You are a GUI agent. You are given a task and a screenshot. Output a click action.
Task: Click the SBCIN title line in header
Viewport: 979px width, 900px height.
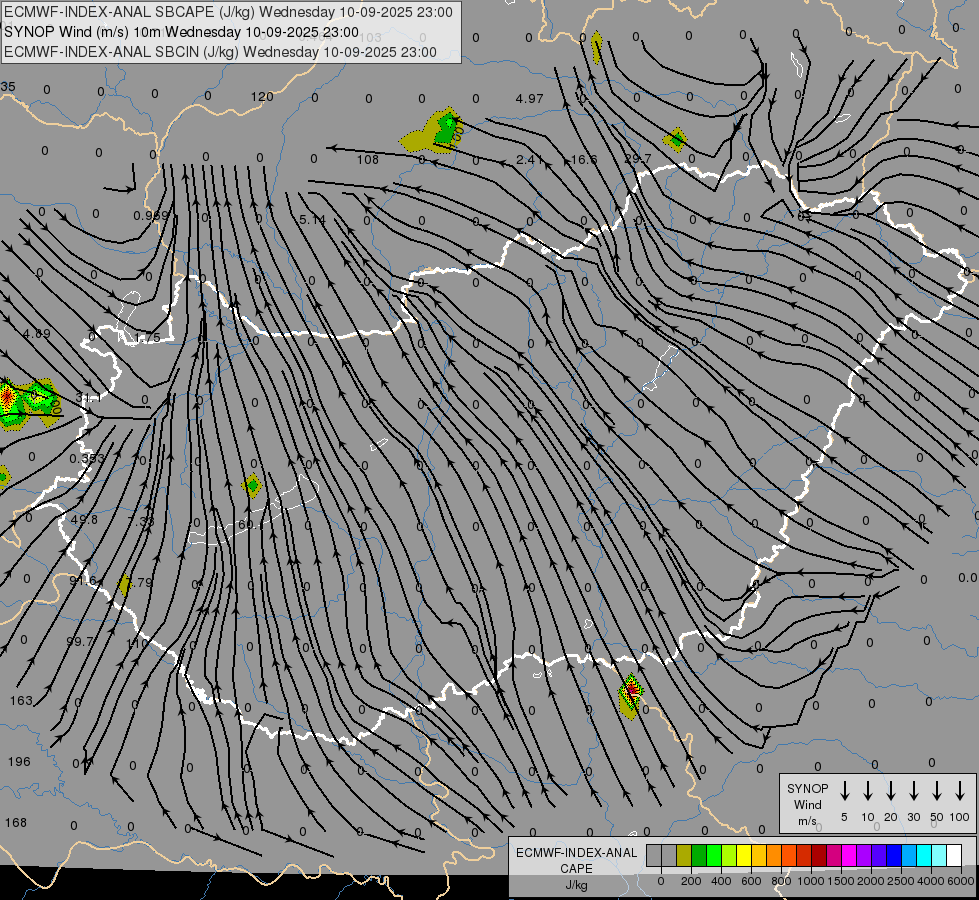220,52
